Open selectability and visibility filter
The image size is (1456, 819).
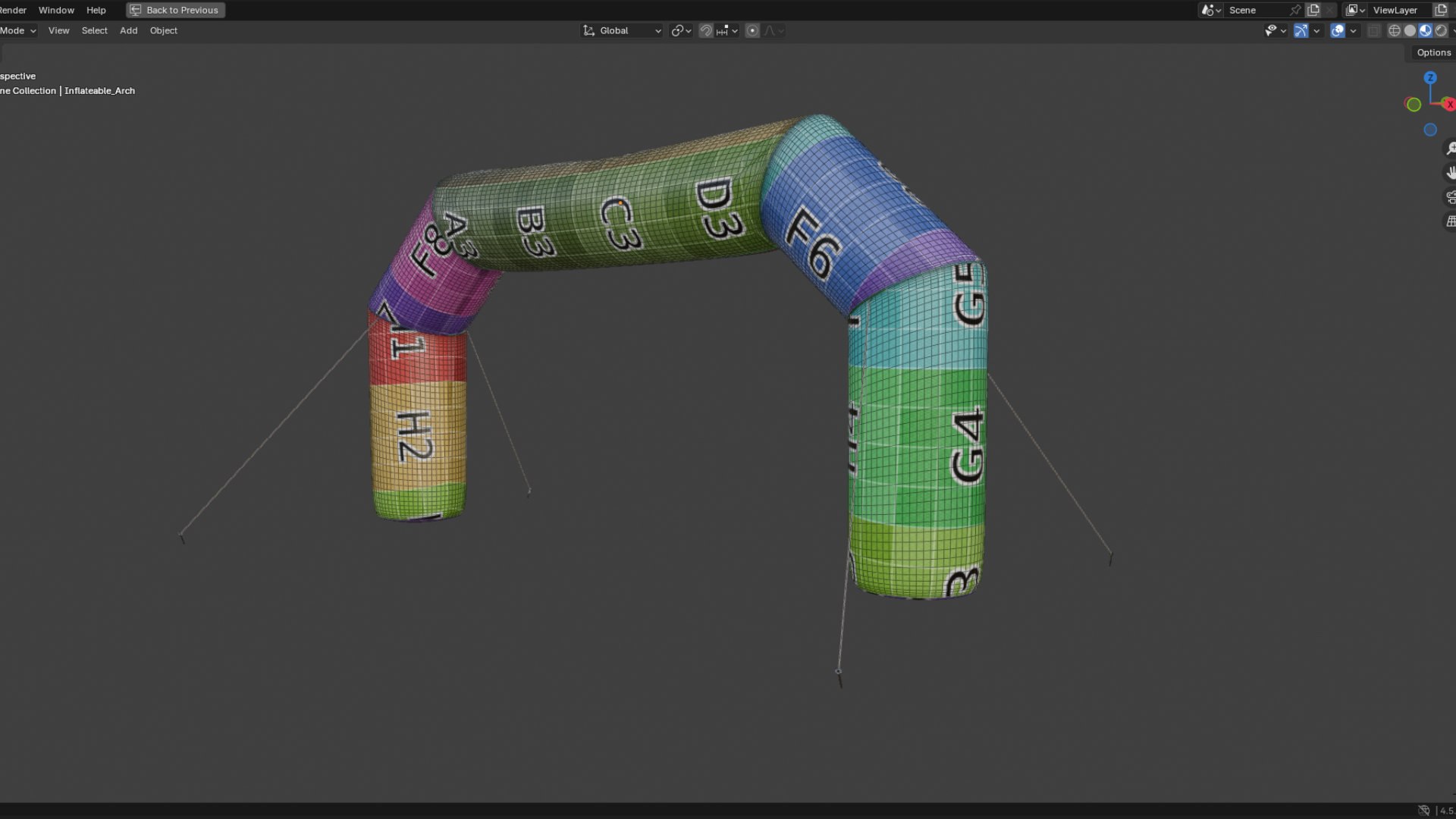(1276, 30)
